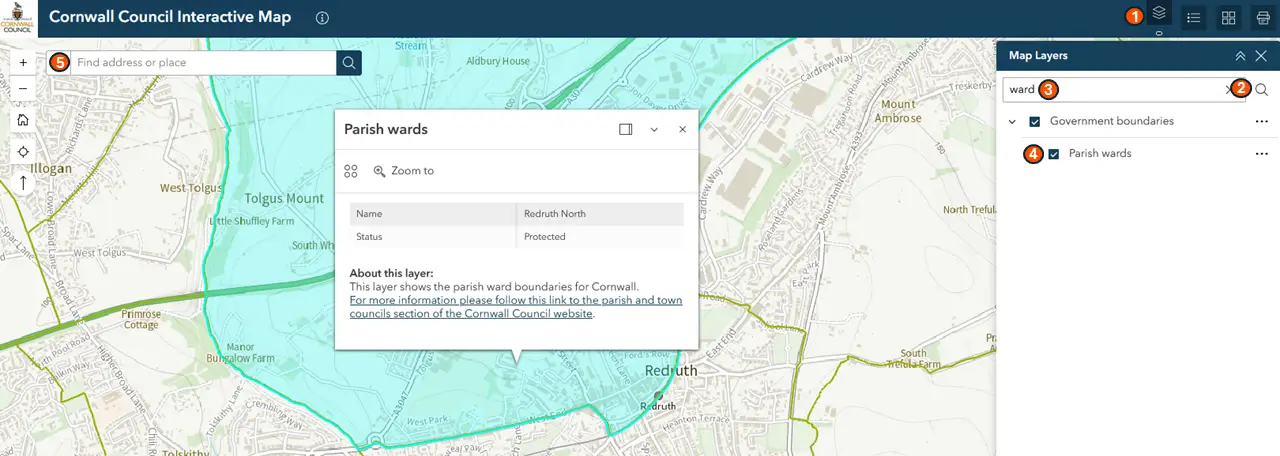Zoom to selected parish ward

403,171
